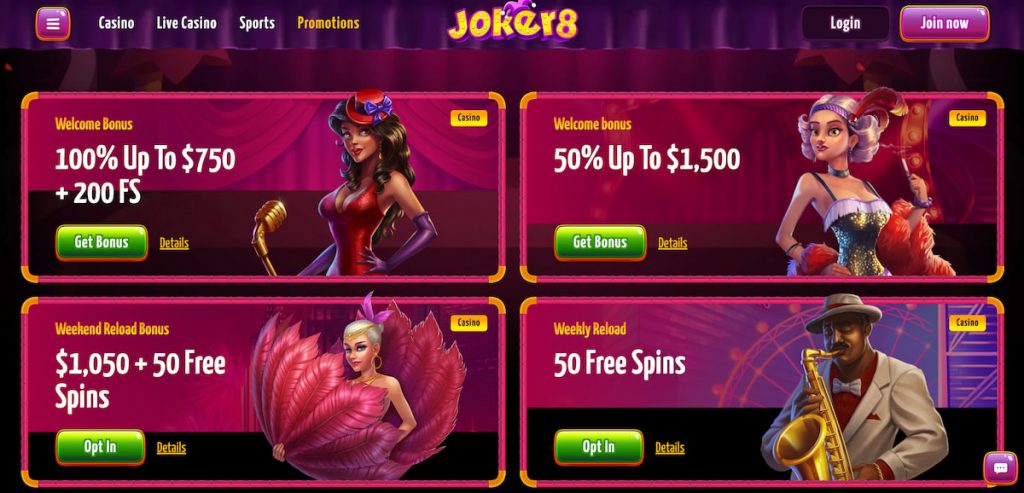View Details of Weekend Reload Bonus

[x=171, y=447]
